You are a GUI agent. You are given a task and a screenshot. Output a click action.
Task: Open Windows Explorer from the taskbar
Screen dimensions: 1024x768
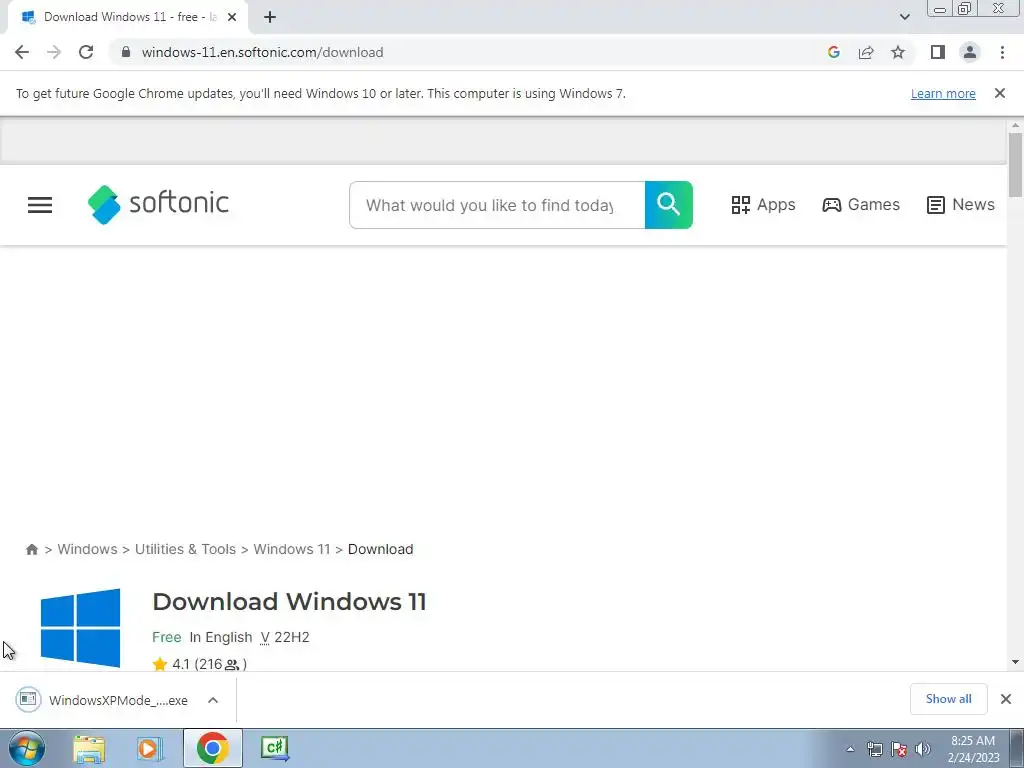pyautogui.click(x=89, y=748)
